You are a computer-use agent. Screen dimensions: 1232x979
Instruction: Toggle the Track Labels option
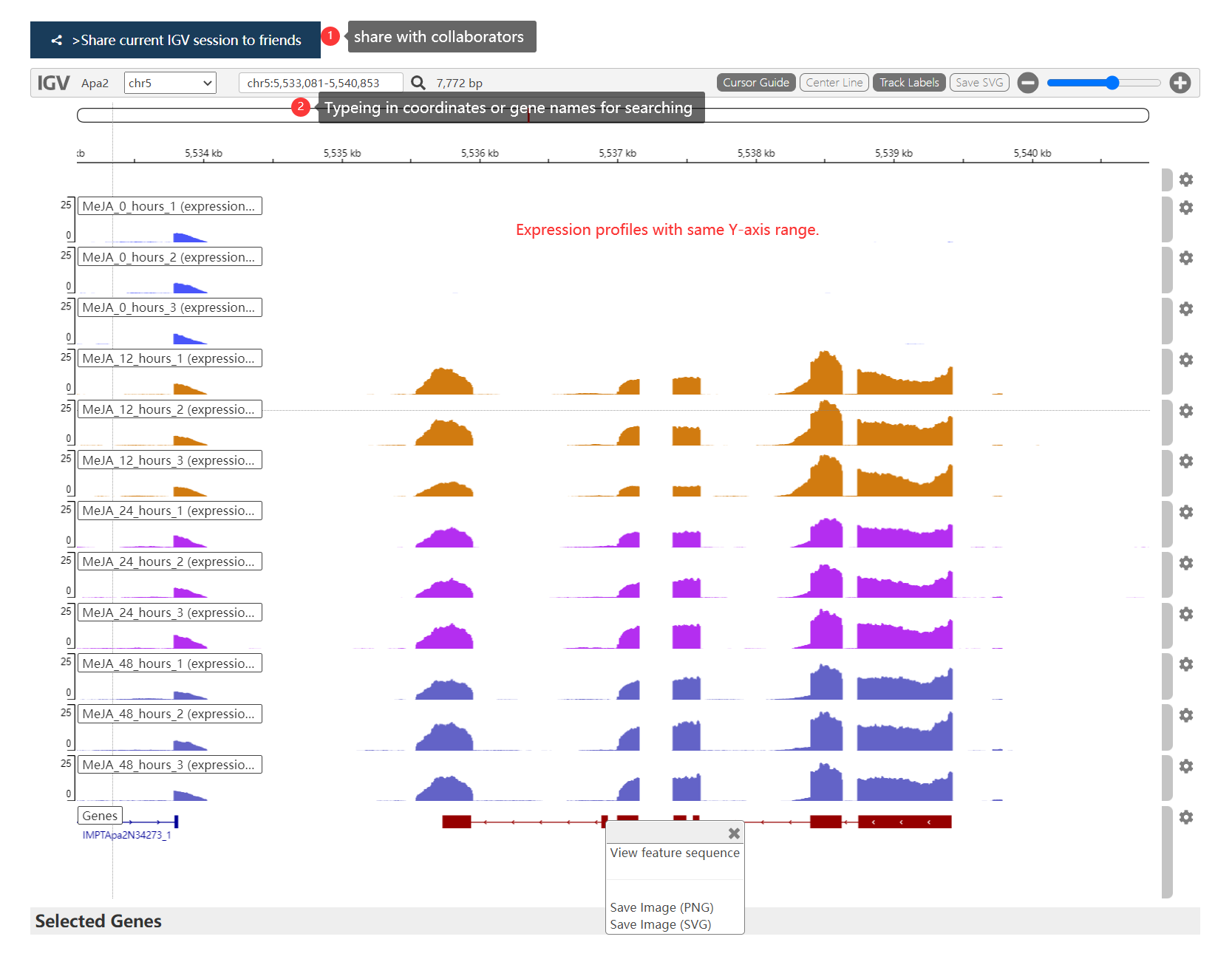click(909, 83)
